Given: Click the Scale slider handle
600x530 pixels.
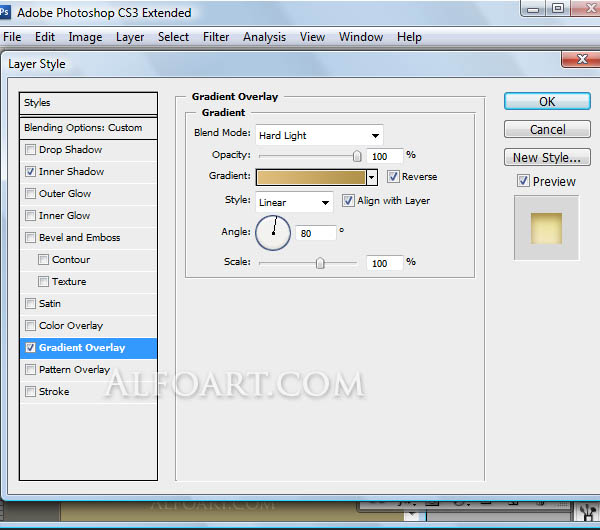Looking at the screenshot, I should pyautogui.click(x=320, y=263).
